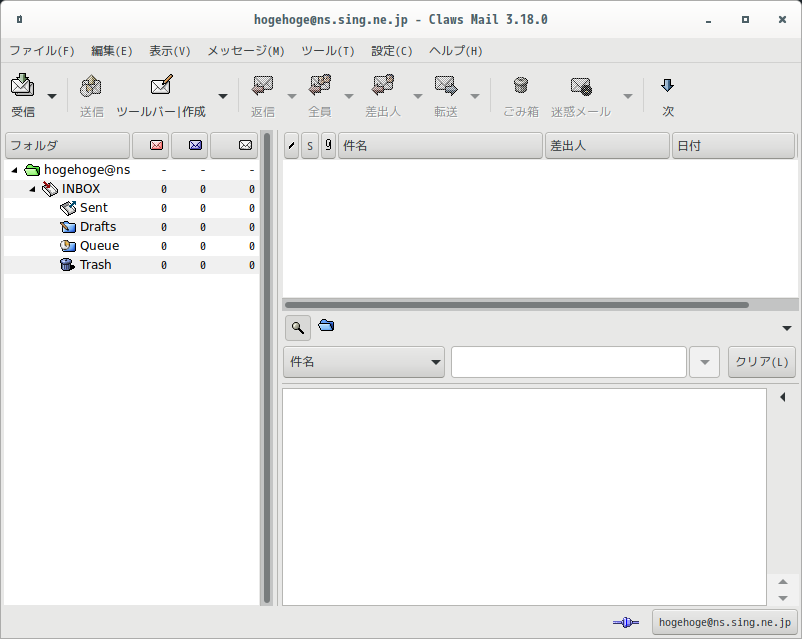Image resolution: width=802 pixels, height=639 pixels.
Task: Go to next message with 次 icon
Action: 667,85
